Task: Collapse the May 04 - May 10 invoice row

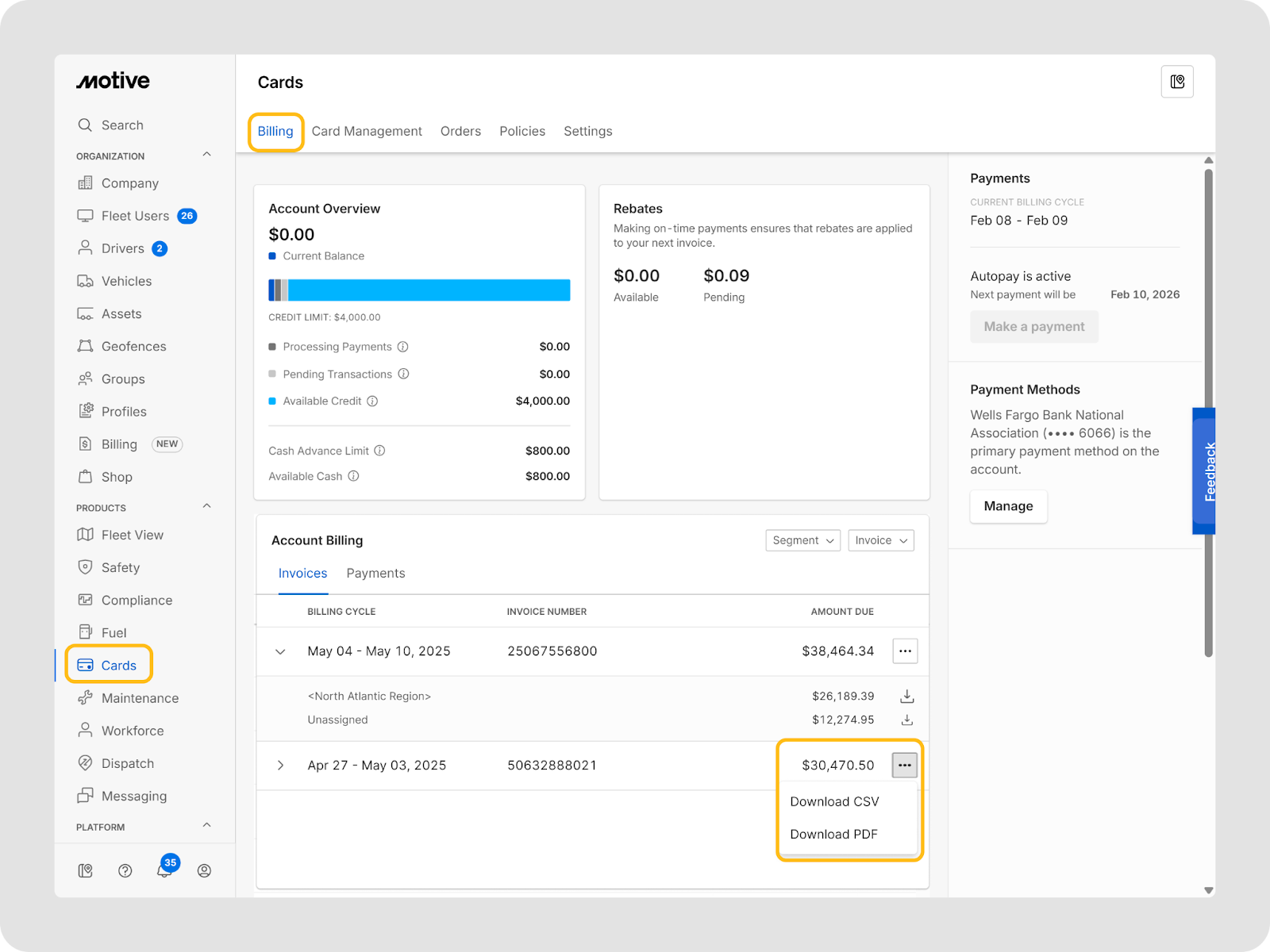Action: [280, 651]
